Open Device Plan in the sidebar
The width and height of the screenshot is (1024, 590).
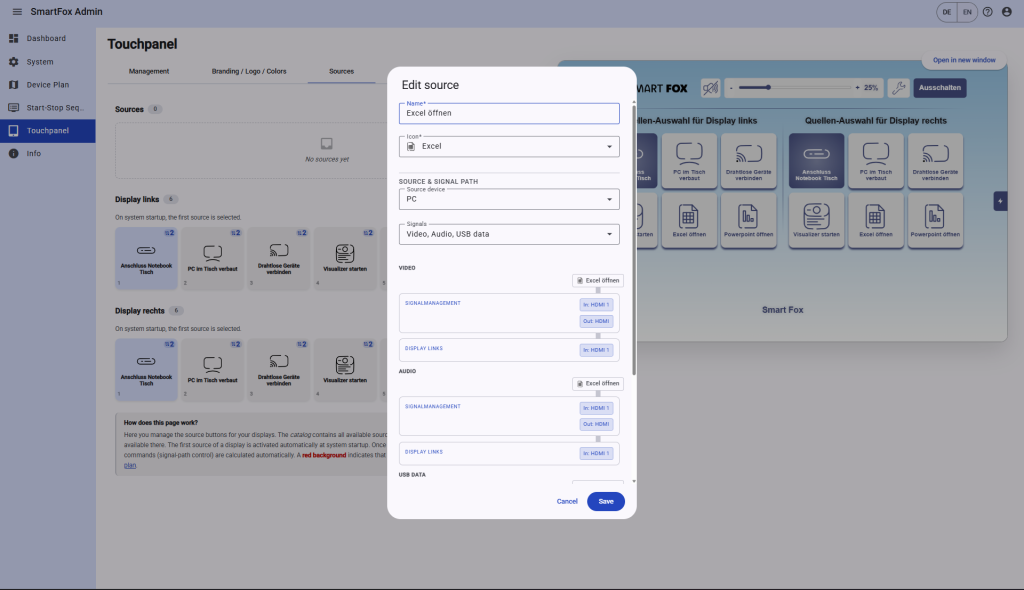48,84
